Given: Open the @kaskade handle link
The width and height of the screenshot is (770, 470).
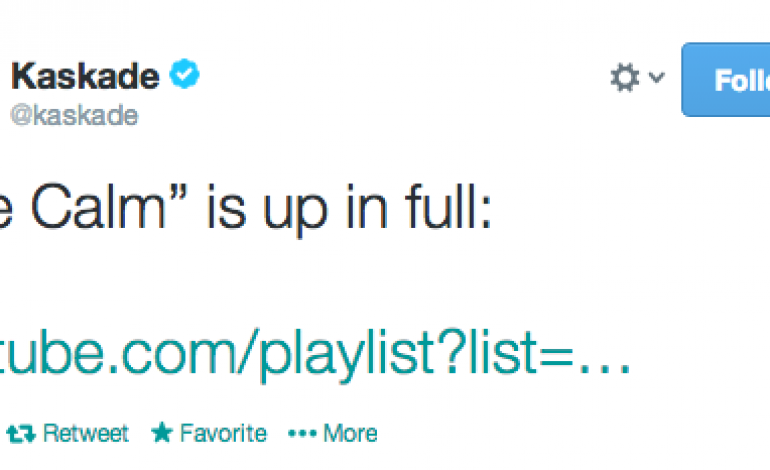Looking at the screenshot, I should [x=72, y=114].
